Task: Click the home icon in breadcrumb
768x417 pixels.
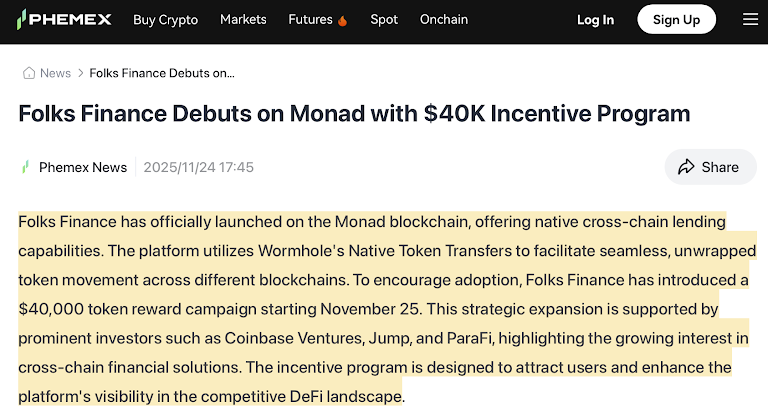Action: click(x=29, y=73)
